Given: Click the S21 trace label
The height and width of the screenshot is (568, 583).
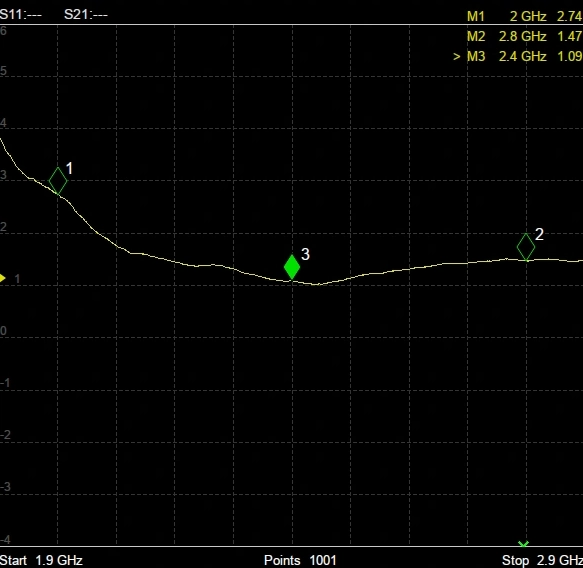Looking at the screenshot, I should tap(86, 15).
